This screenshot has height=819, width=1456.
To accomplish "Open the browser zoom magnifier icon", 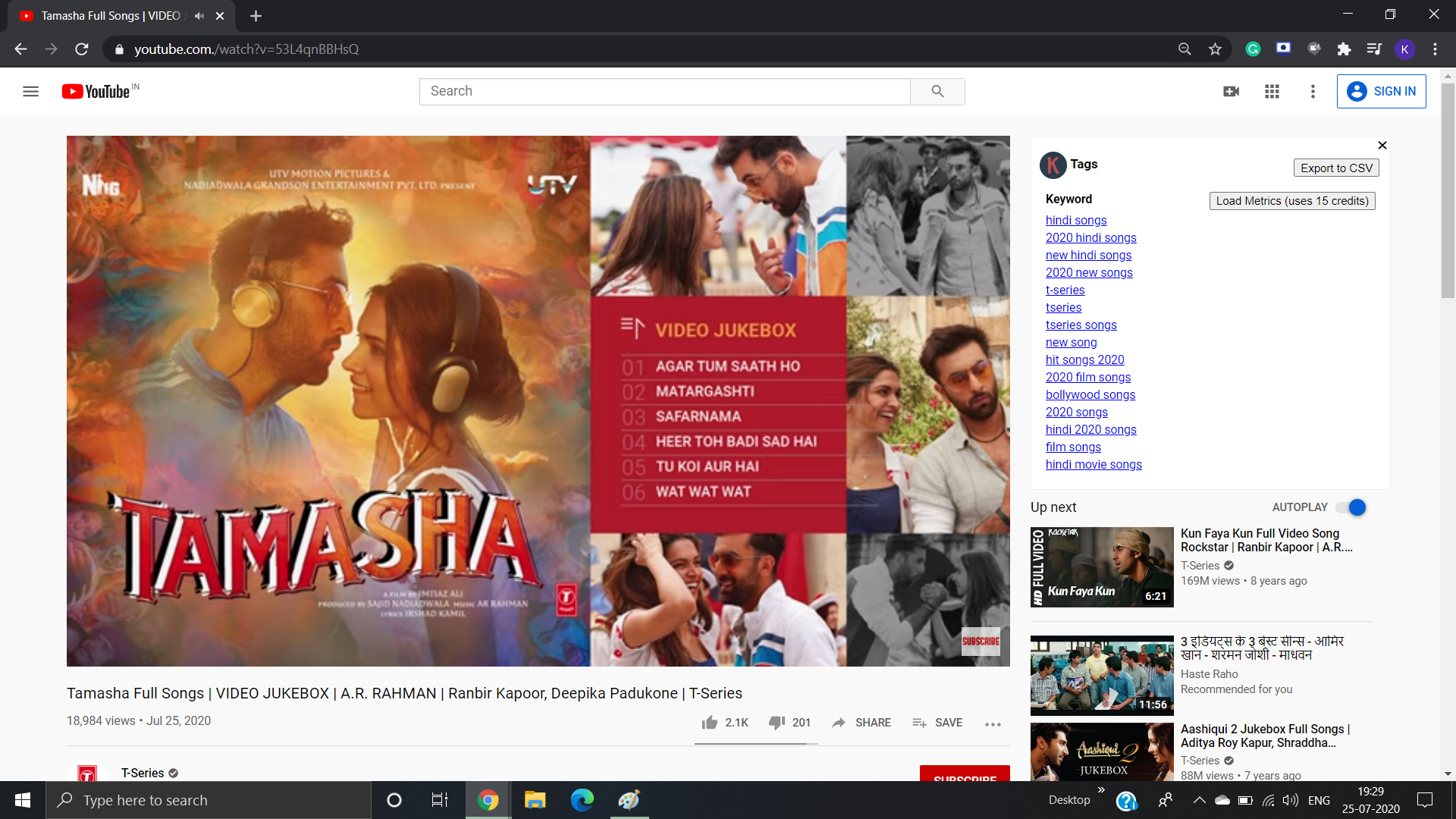I will coord(1185,49).
